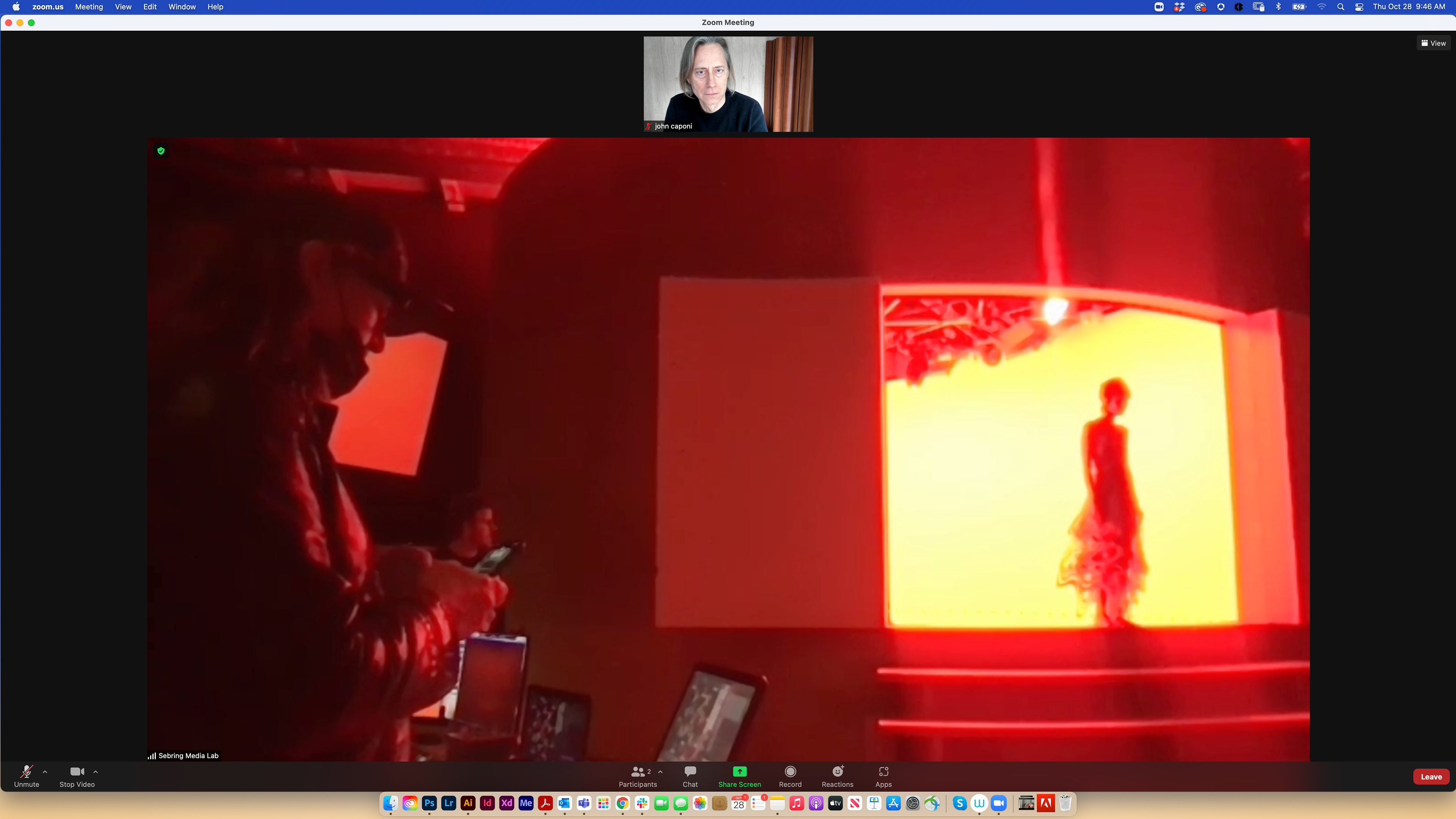This screenshot has width=1456, height=819.
Task: Launch Adobe XD from the Dock
Action: 507,803
